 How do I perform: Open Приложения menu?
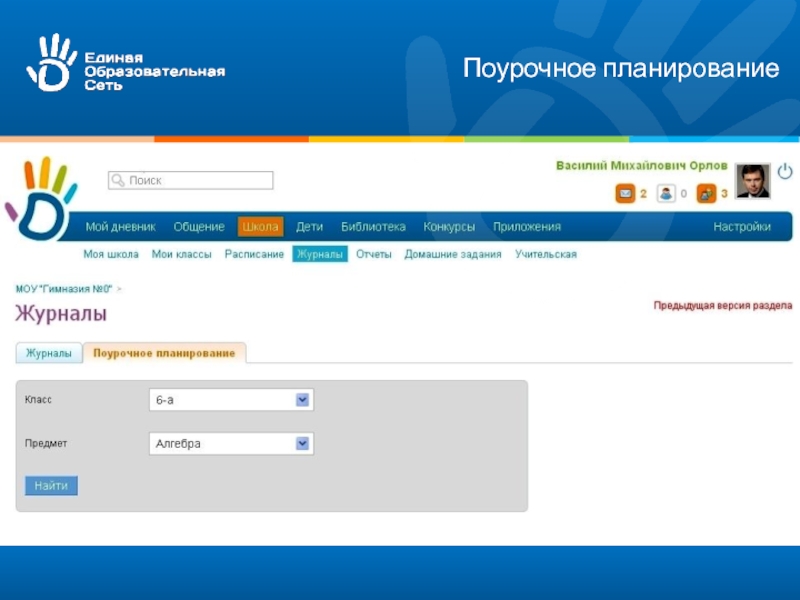(527, 227)
